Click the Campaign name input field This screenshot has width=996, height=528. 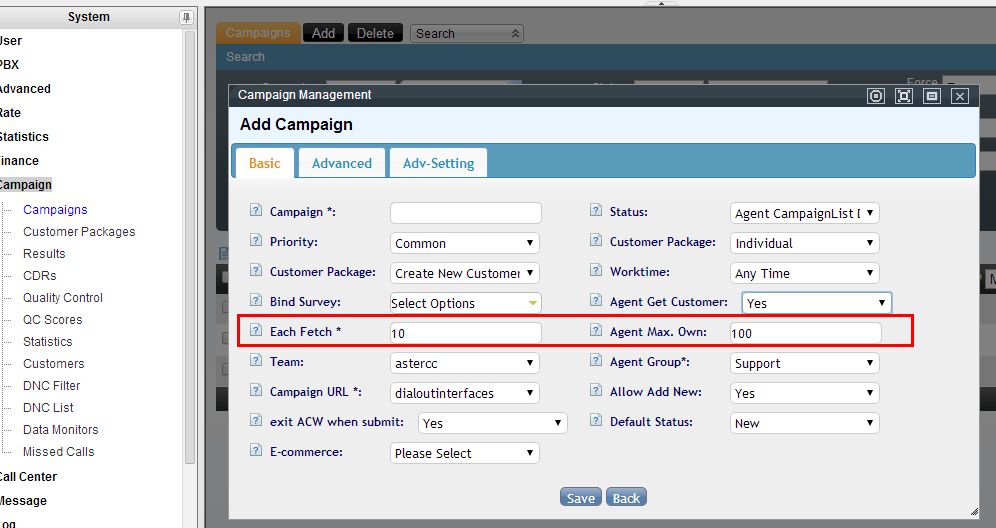(465, 213)
